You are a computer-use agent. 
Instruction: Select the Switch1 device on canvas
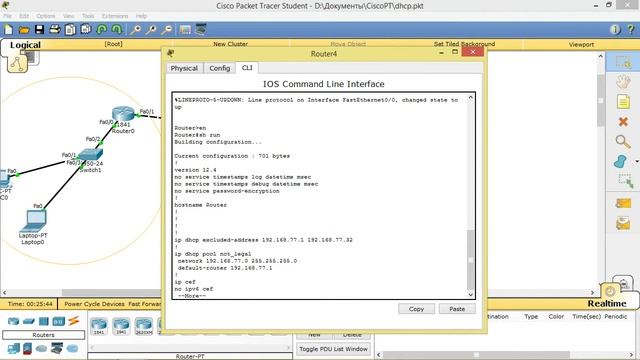(91, 154)
